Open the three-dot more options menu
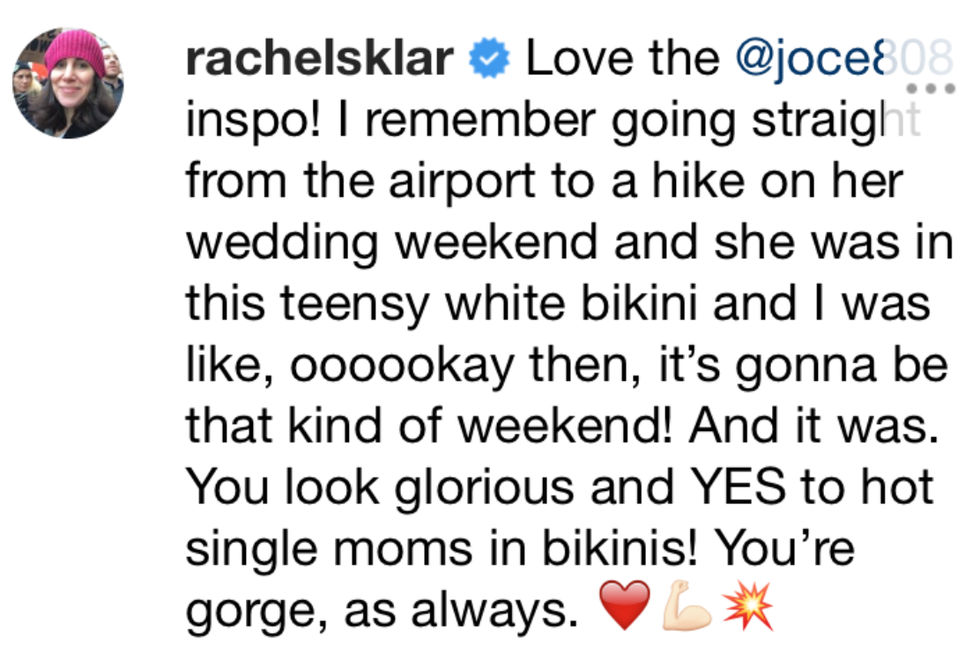The height and width of the screenshot is (654, 980). [x=930, y=89]
